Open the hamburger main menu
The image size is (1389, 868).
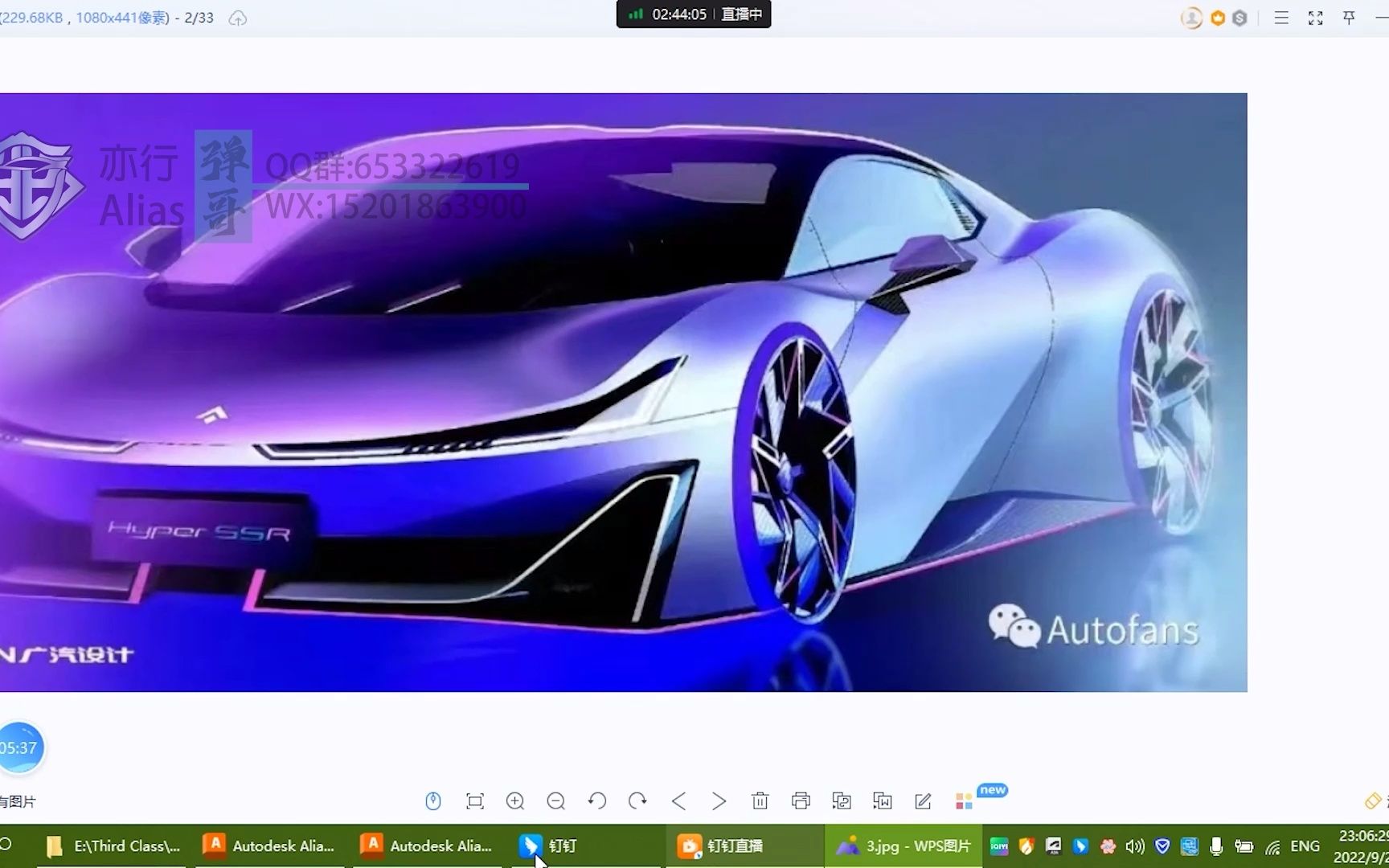[x=1281, y=17]
